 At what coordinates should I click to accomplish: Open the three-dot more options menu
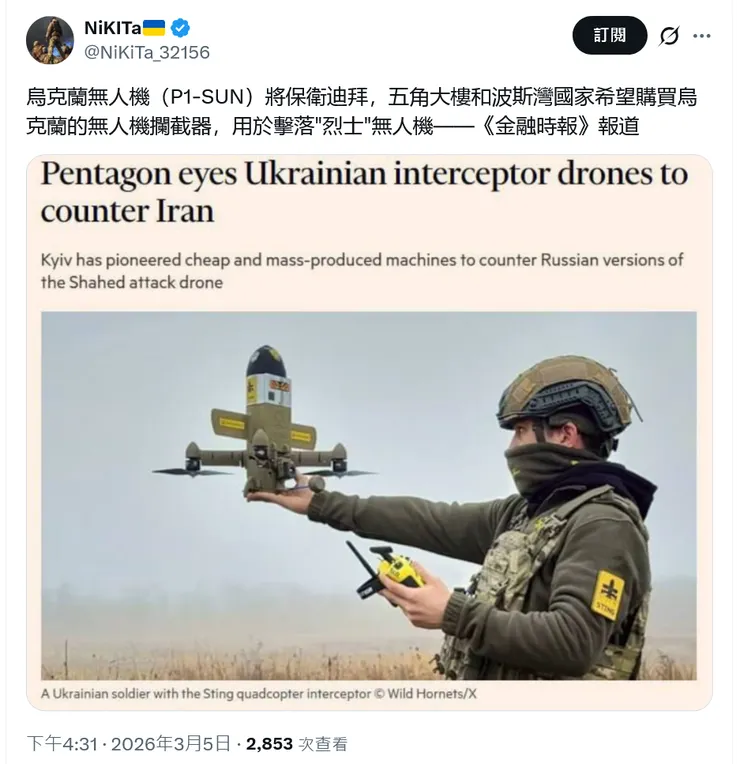pyautogui.click(x=702, y=36)
